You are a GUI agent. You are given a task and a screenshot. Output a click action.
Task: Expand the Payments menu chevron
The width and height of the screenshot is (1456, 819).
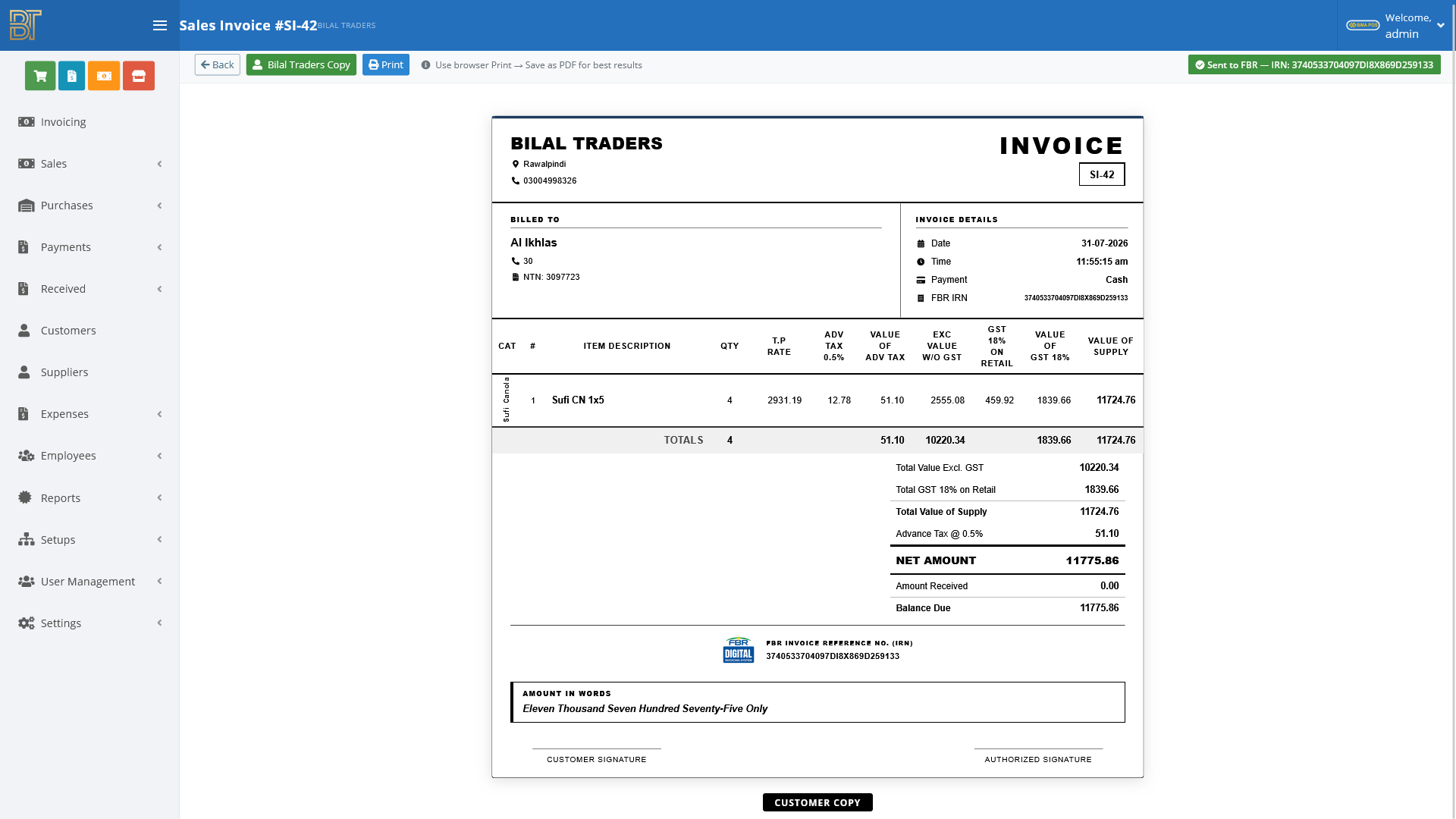click(x=159, y=247)
